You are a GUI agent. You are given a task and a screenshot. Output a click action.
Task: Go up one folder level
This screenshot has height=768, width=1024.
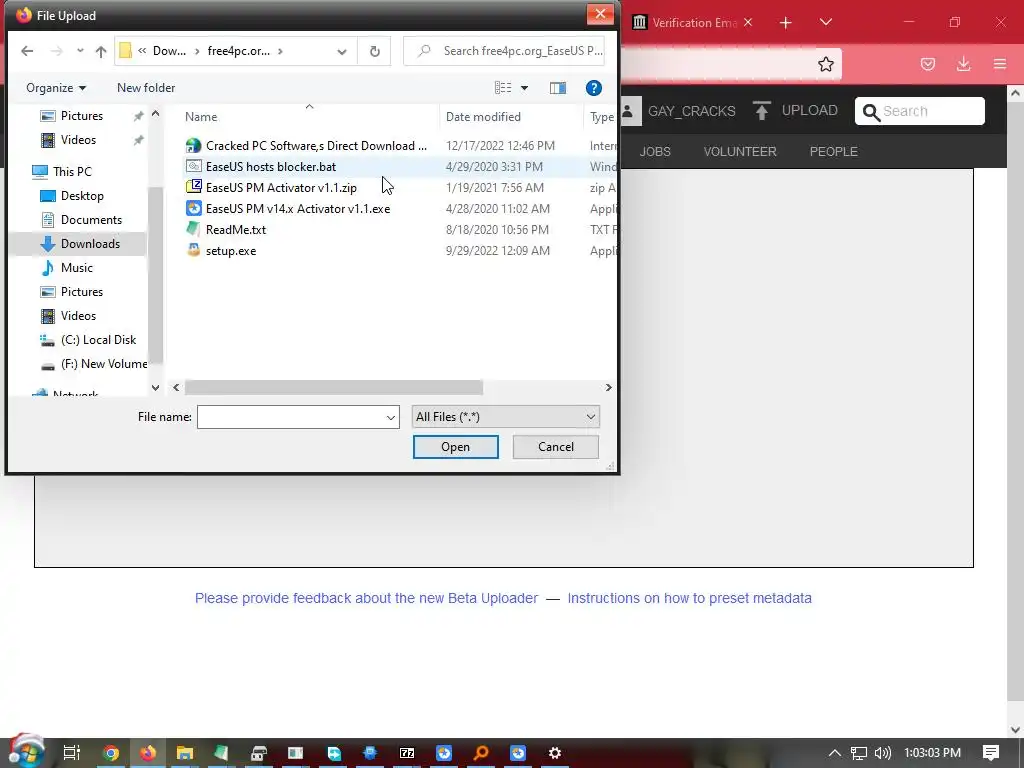click(101, 51)
